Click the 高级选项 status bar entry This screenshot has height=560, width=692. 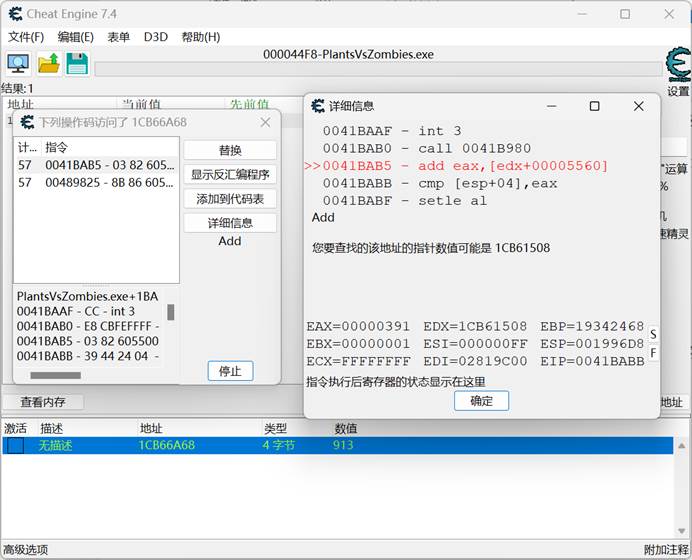(26, 550)
